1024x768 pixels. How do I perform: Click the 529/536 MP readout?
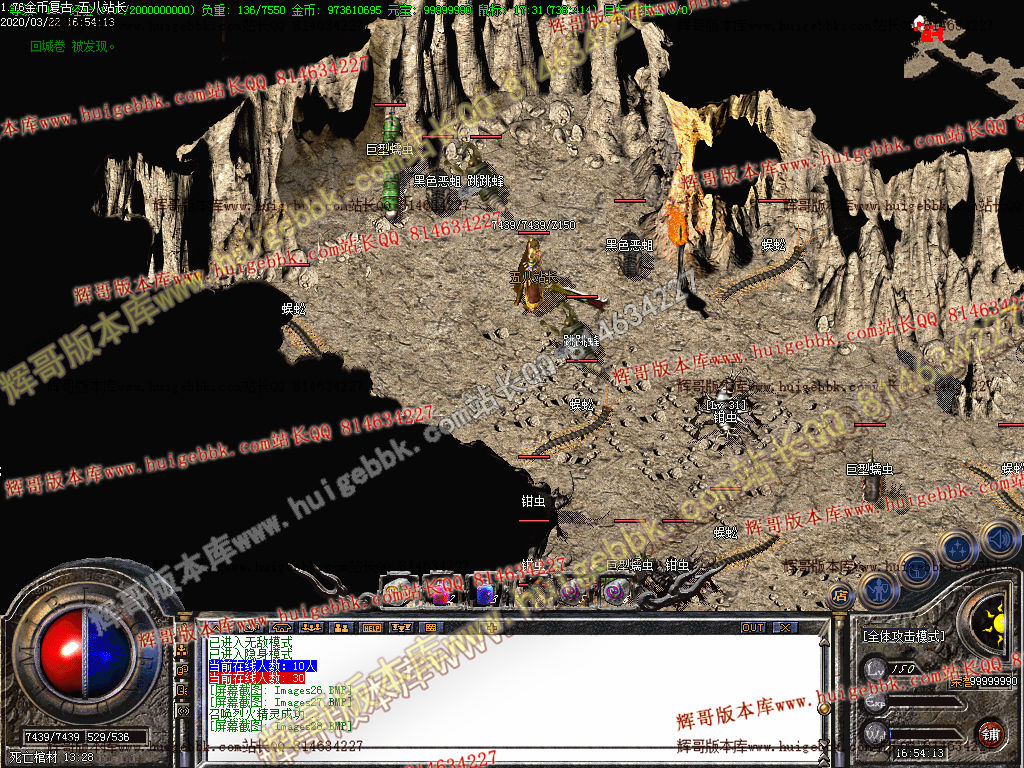[x=108, y=737]
